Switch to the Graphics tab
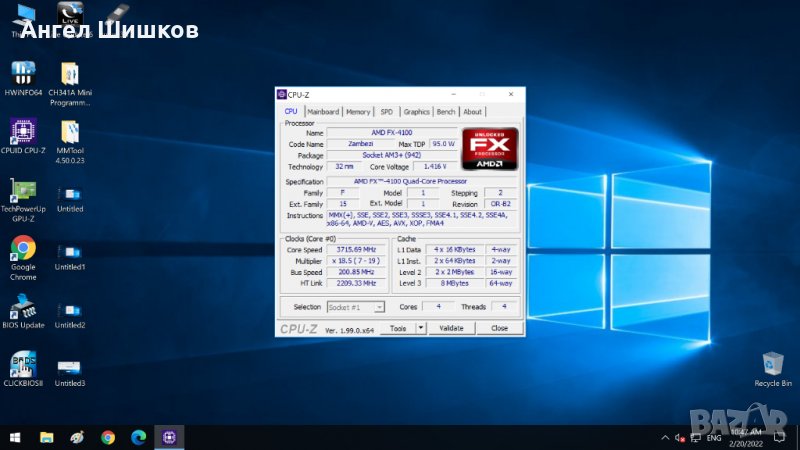800x450 pixels. (x=417, y=112)
